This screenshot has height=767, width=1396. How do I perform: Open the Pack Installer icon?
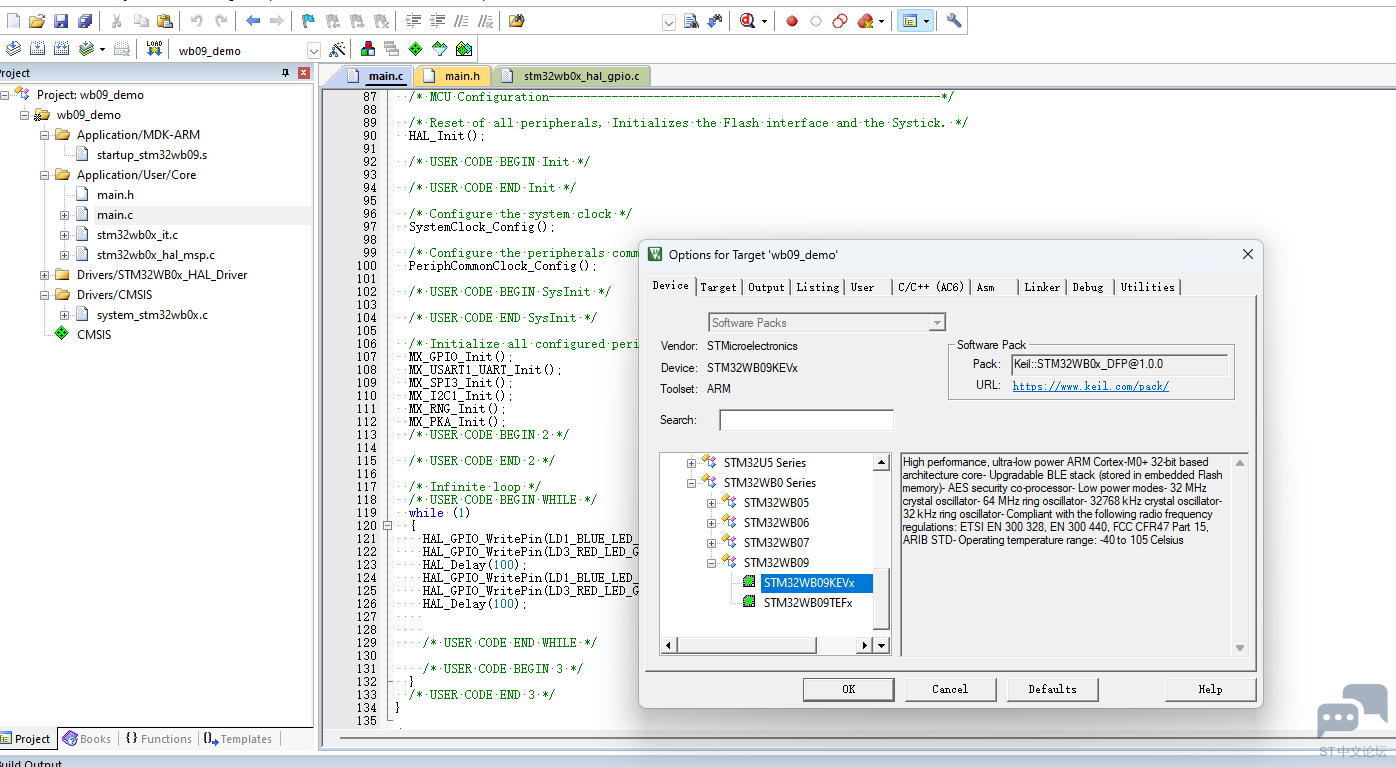pyautogui.click(x=464, y=49)
